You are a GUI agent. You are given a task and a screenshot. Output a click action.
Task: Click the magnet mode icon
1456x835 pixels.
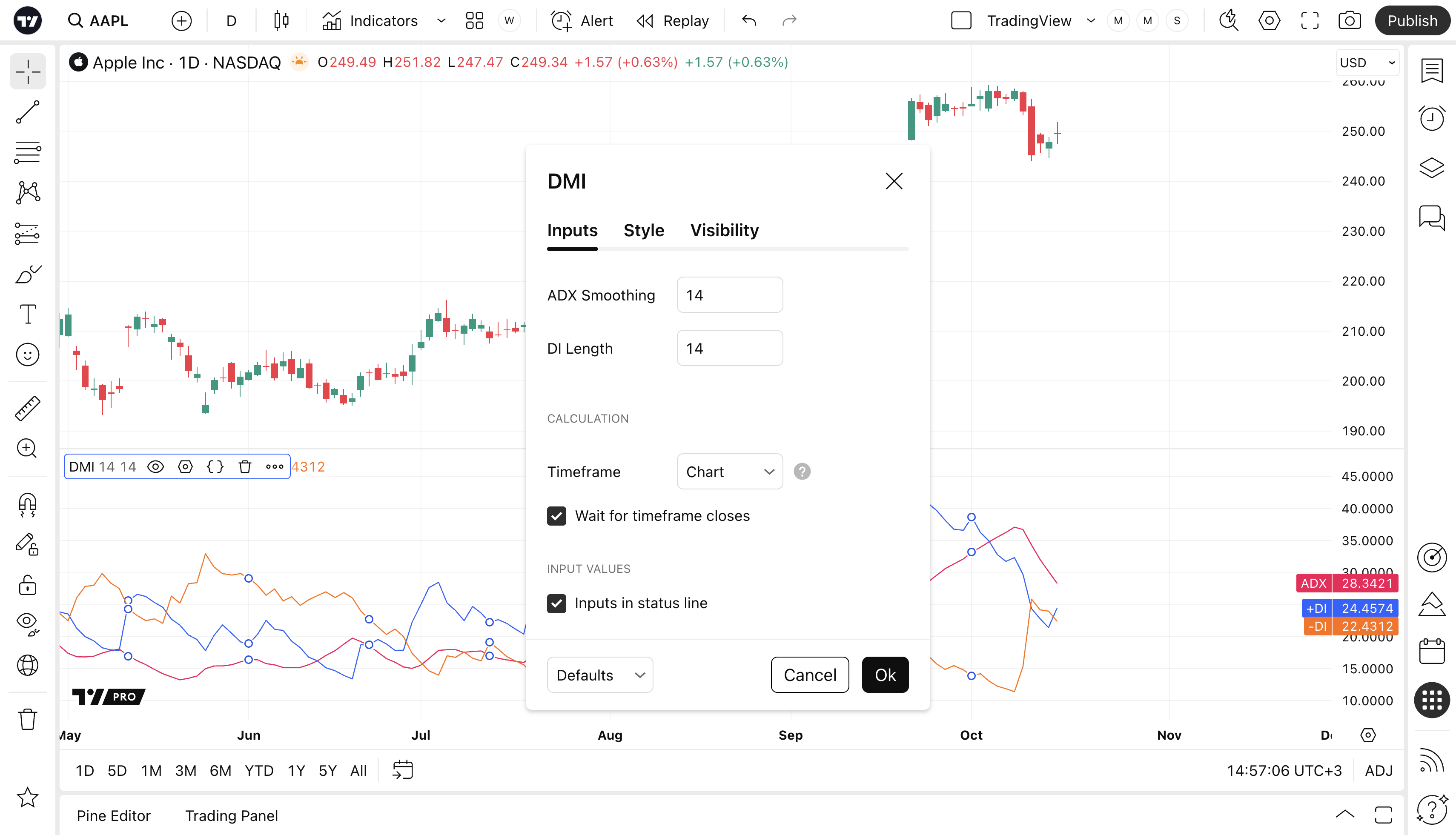click(x=28, y=504)
